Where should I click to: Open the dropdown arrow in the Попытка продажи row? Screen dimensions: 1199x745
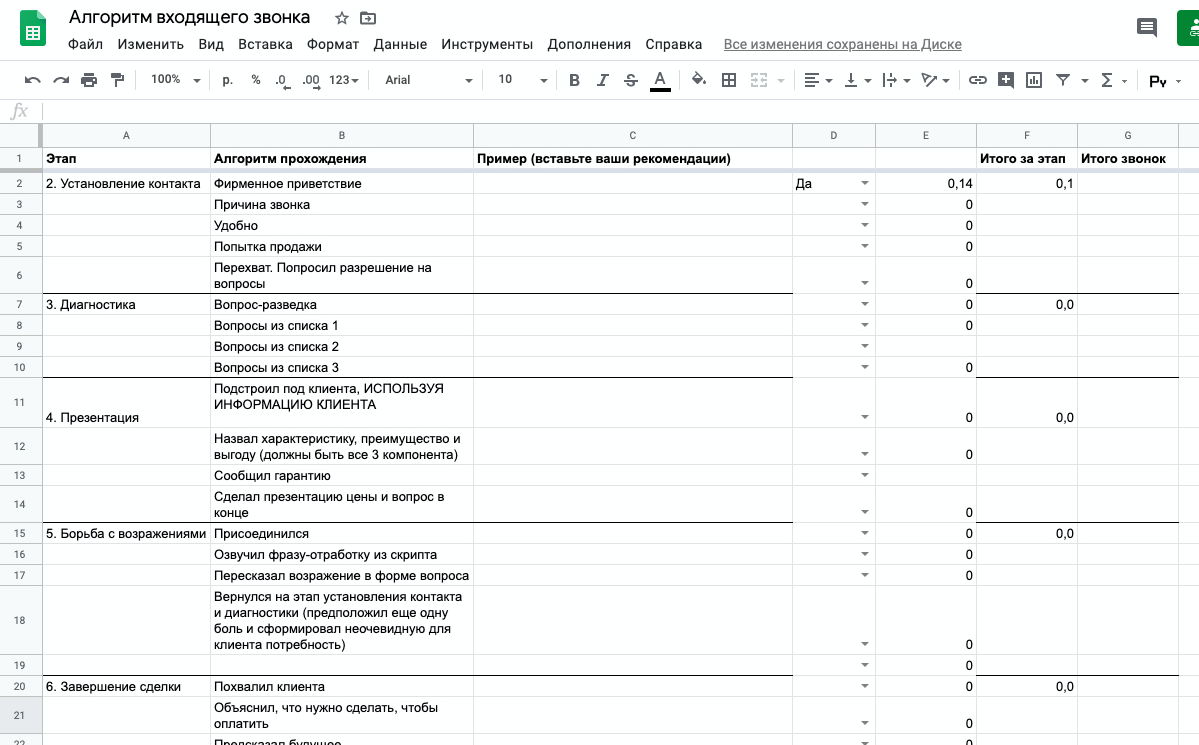click(x=865, y=246)
